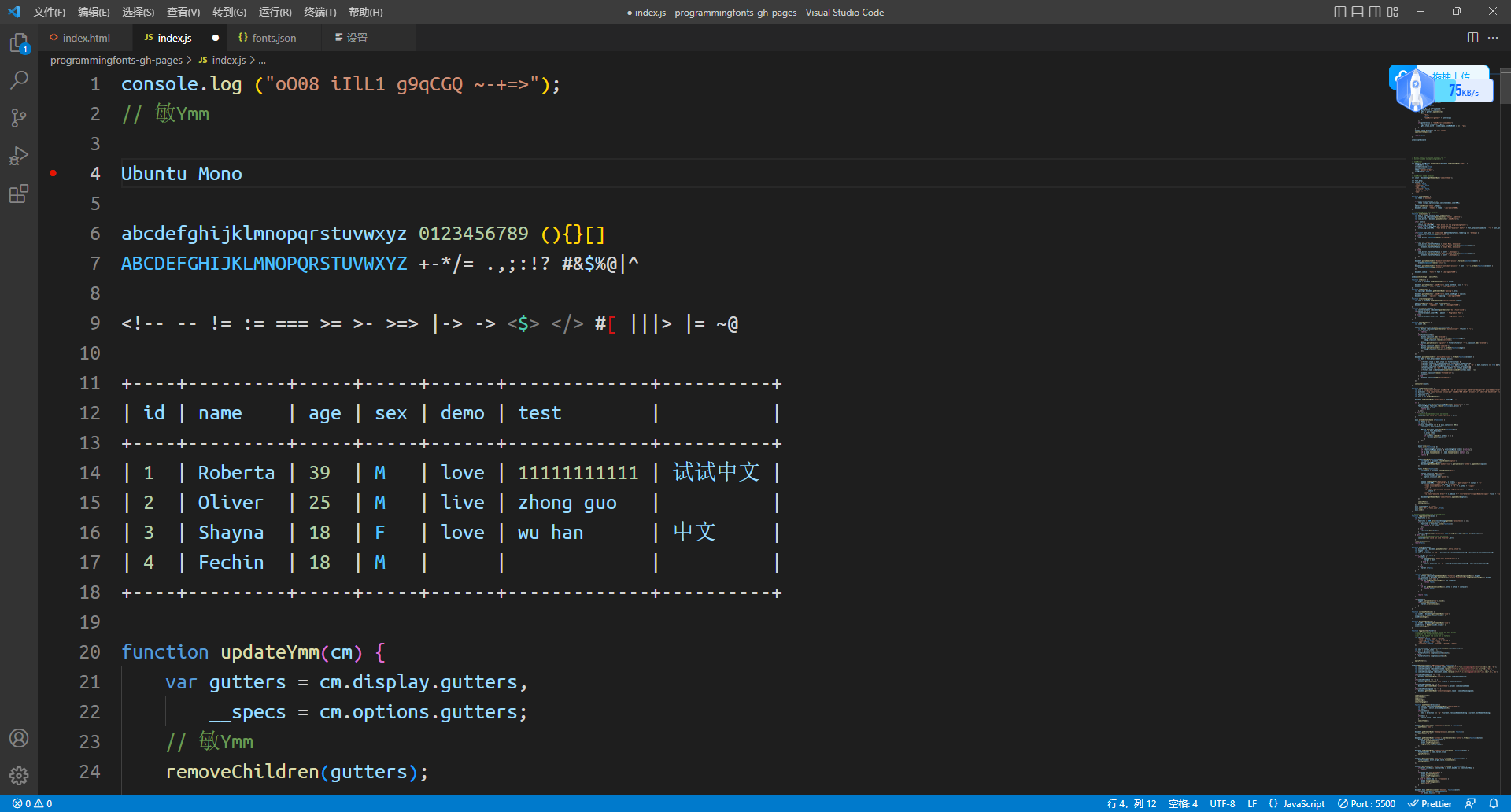Open the 转到(G) menu
Image resolution: width=1511 pixels, height=812 pixels.
click(x=229, y=12)
